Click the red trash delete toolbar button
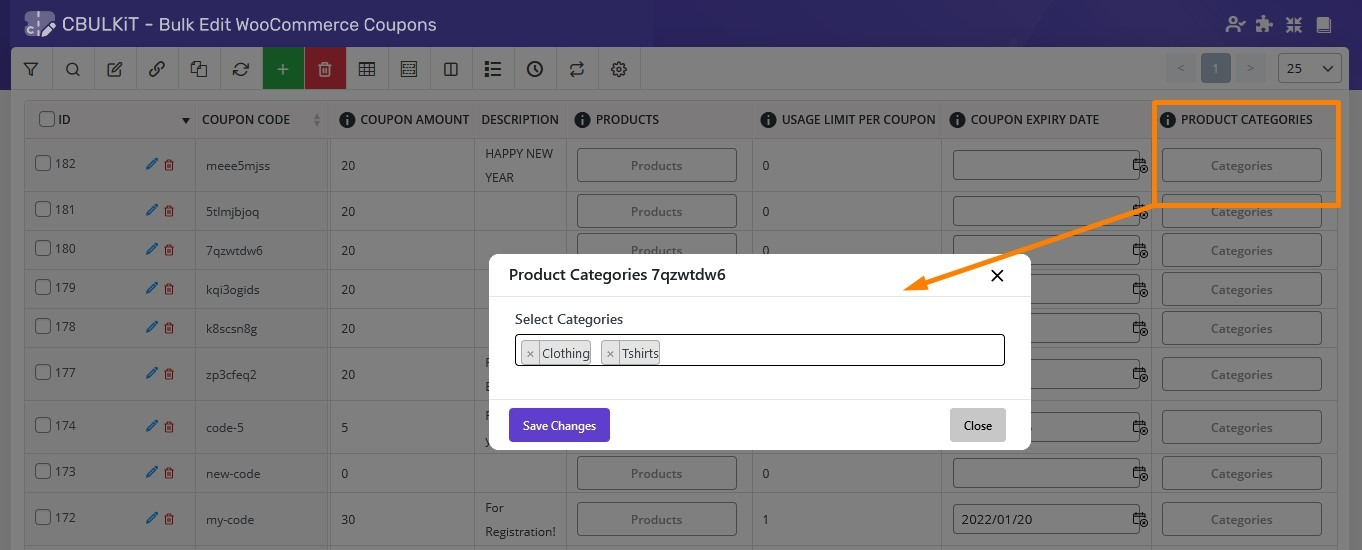1362x550 pixels. (325, 69)
